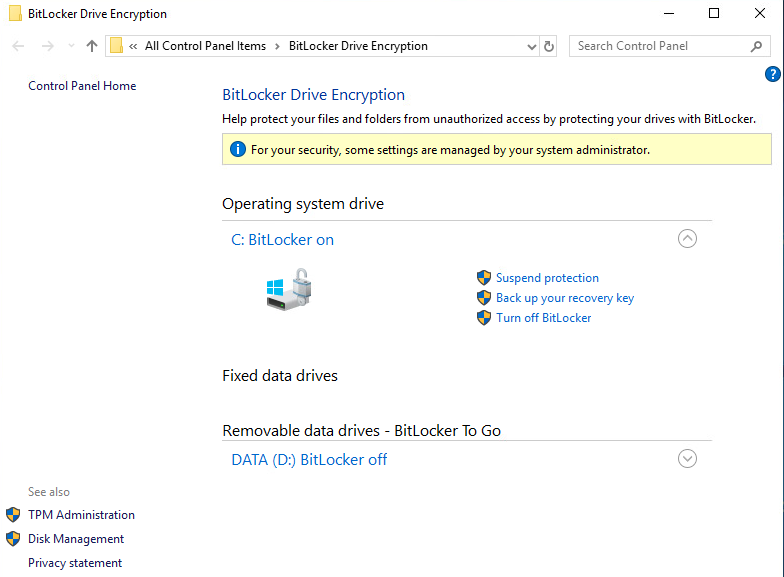The image size is (784, 577).
Task: Click the shield icon next to TPM Administration
Action: coord(13,514)
